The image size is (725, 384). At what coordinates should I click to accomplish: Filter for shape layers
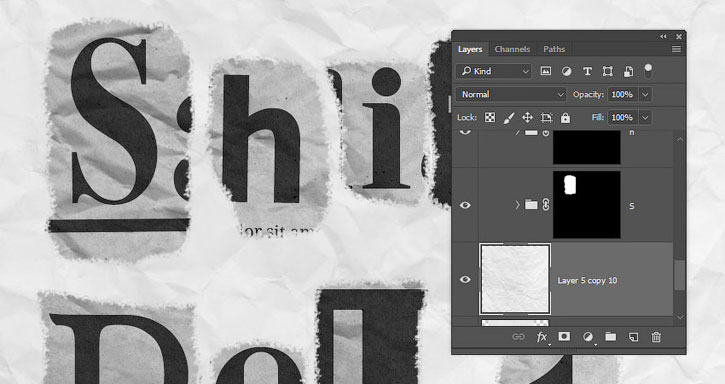(x=608, y=71)
